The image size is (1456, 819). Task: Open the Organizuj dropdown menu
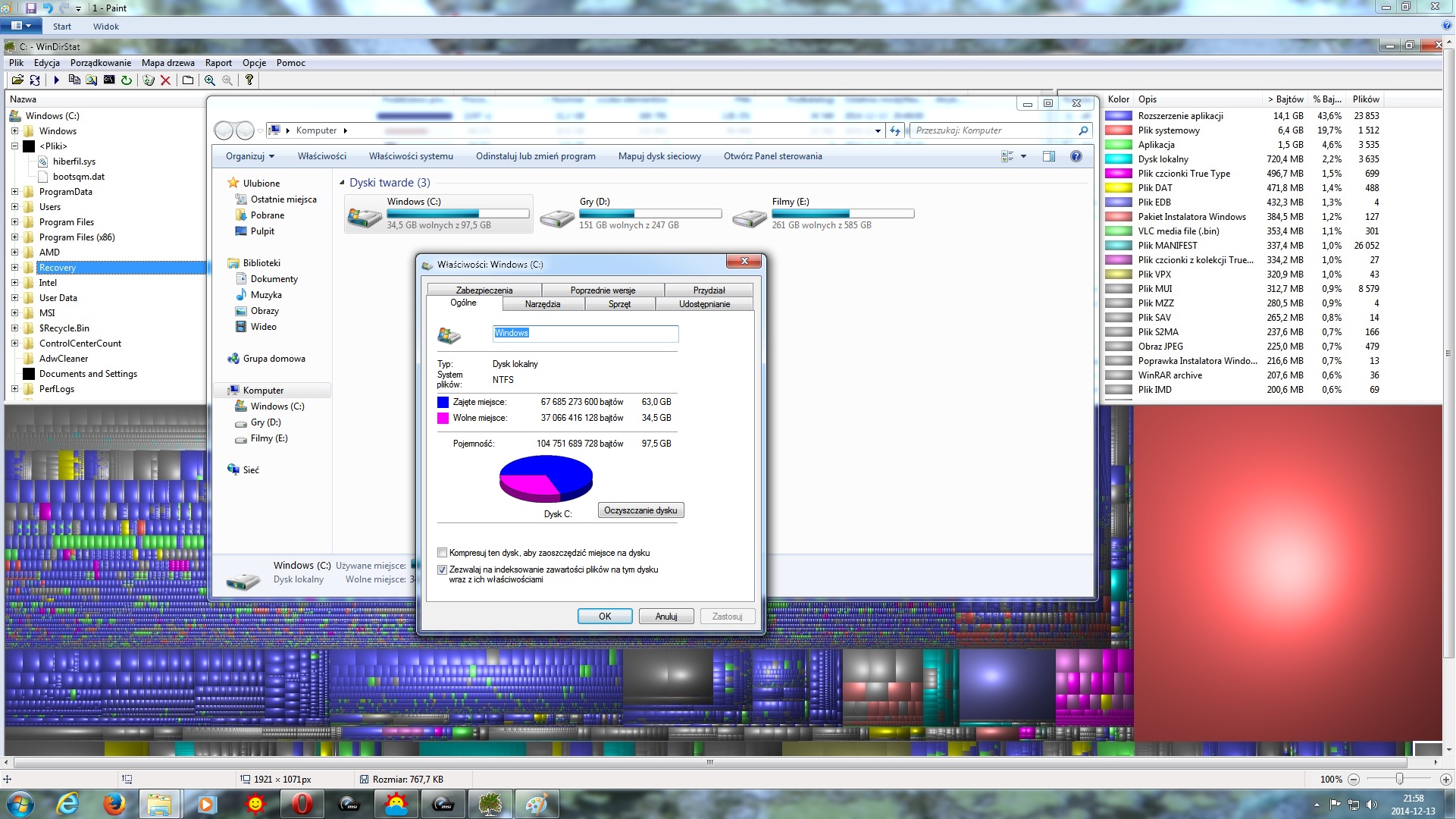click(250, 156)
